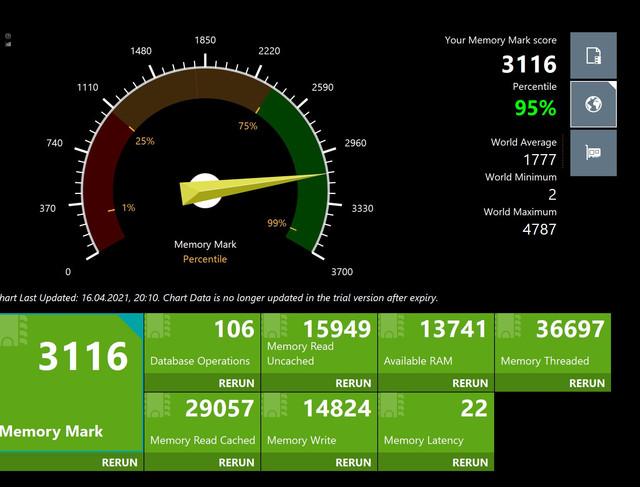Screen dimensions: 640x487
Task: Rerun the Memory Threaded test
Action: click(x=587, y=383)
